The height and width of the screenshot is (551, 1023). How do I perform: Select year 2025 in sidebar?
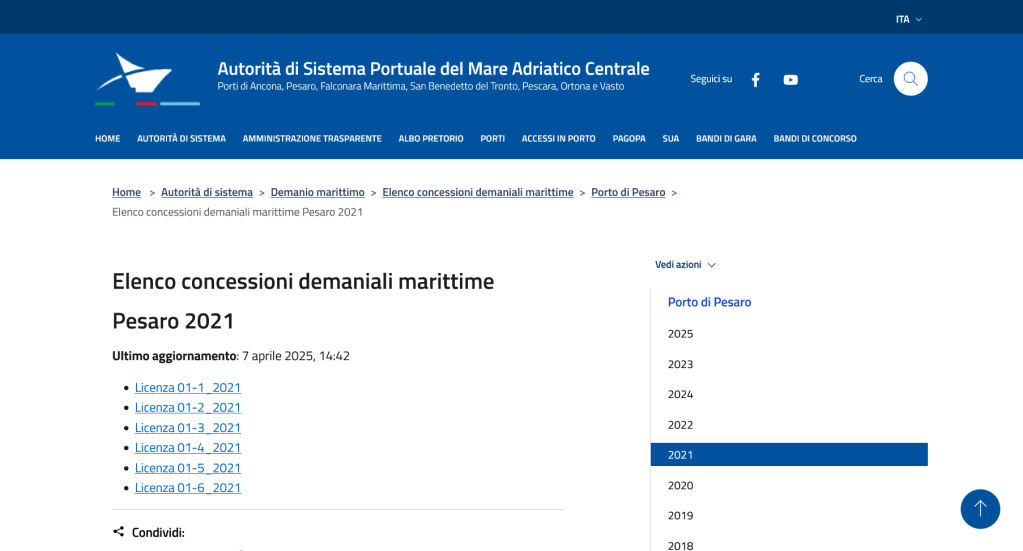(681, 334)
